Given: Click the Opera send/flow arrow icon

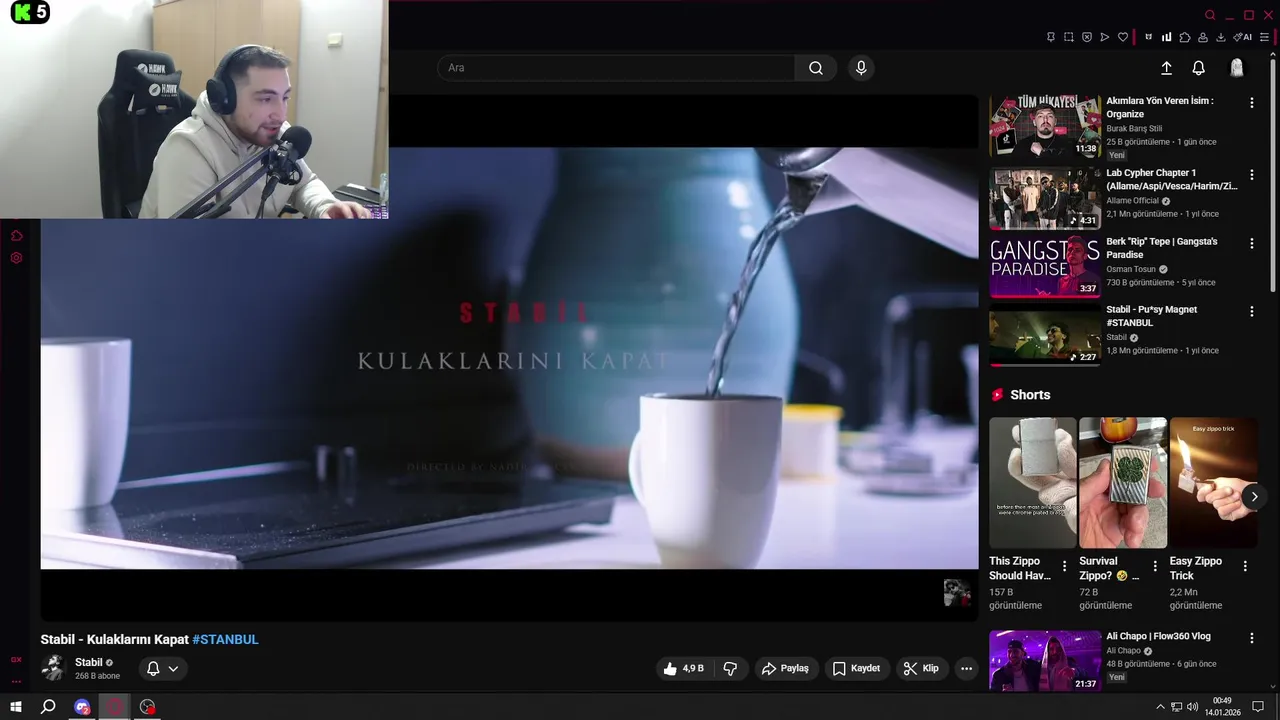Looking at the screenshot, I should click(x=1105, y=37).
